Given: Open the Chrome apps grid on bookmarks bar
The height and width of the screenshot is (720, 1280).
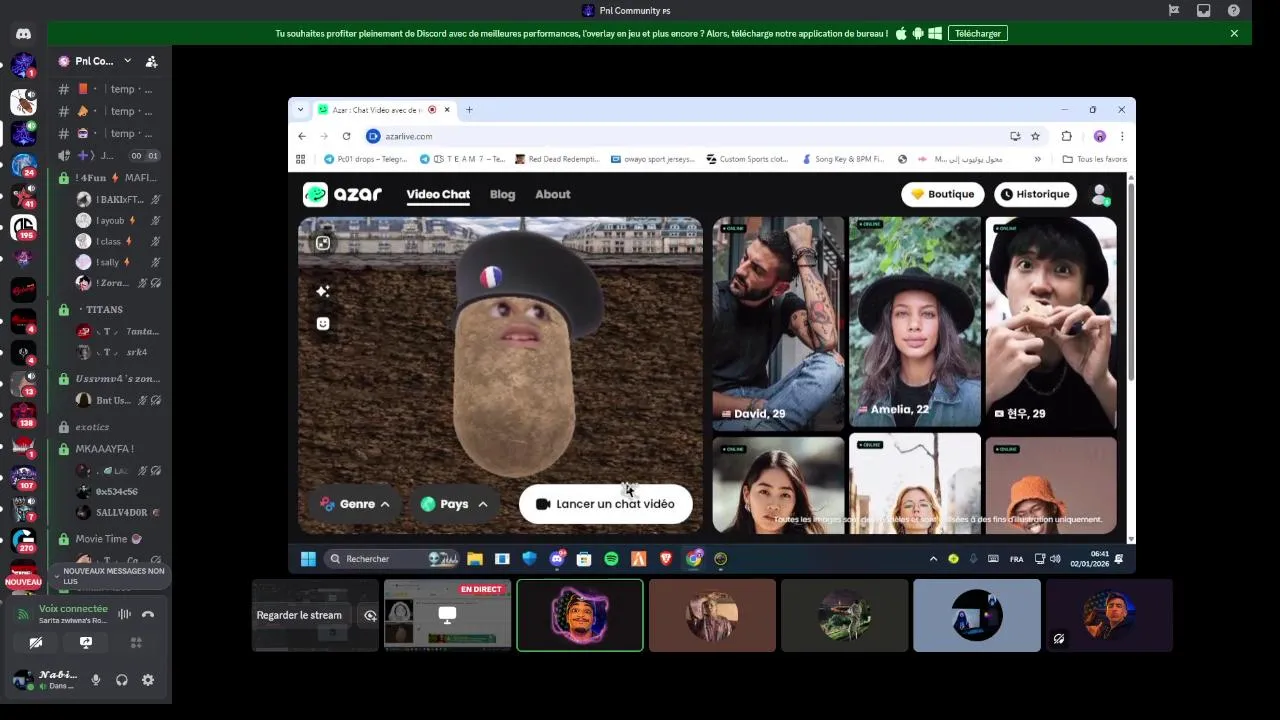Looking at the screenshot, I should [x=300, y=159].
